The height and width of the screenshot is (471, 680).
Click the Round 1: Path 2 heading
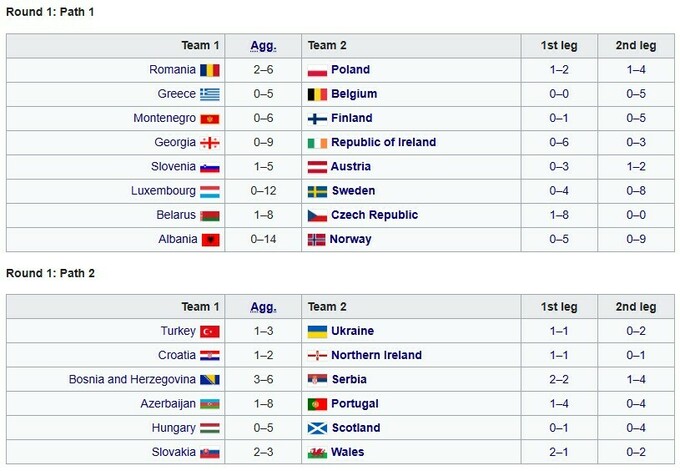(x=49, y=273)
